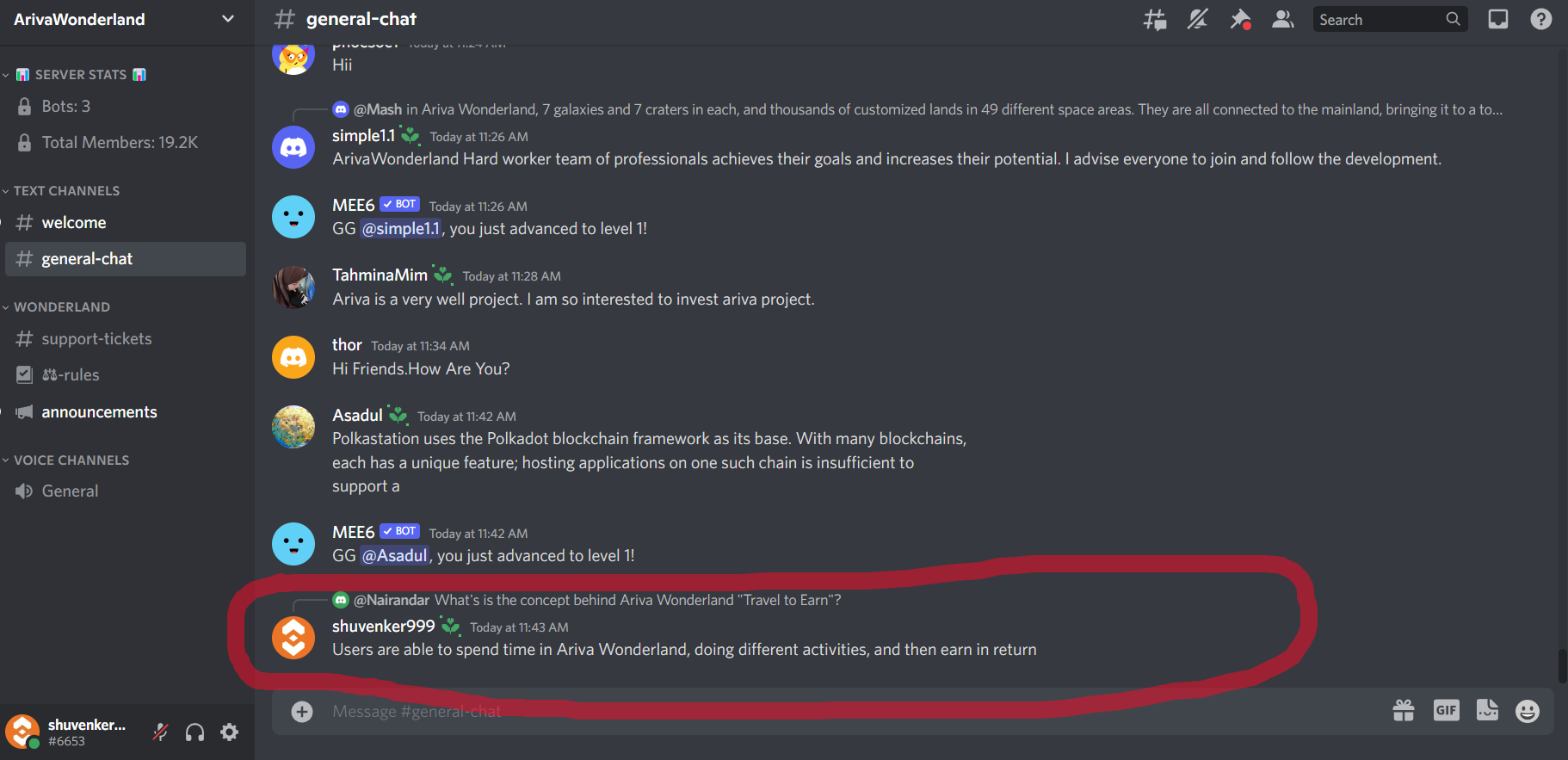
Task: Open the announcements channel
Action: [x=99, y=412]
